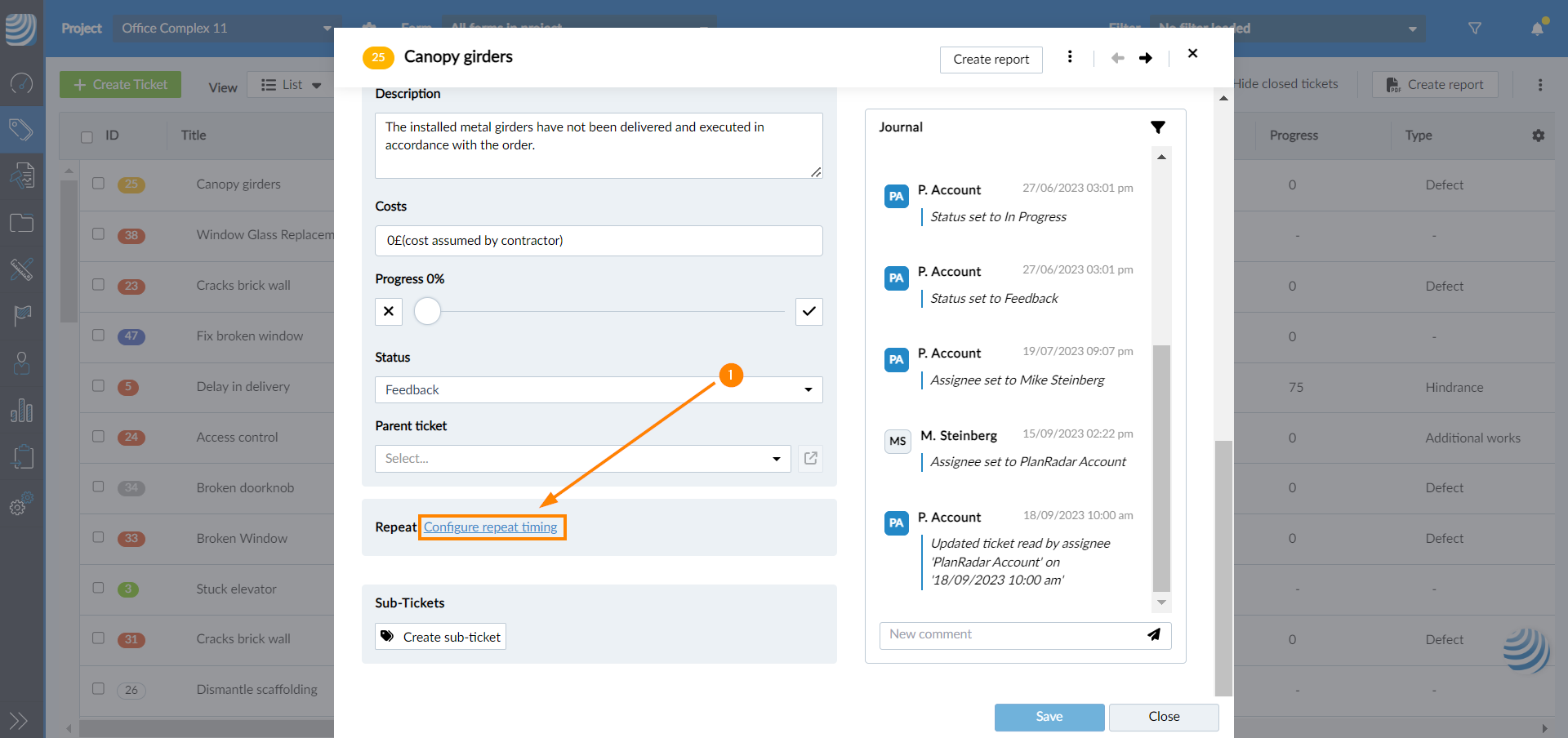
Task: Select the Delay in delivery row checkbox
Action: (99, 386)
